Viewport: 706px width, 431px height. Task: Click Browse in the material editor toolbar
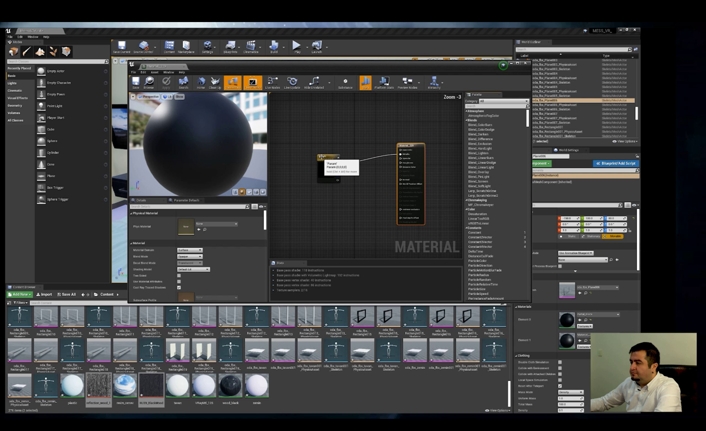click(x=149, y=83)
